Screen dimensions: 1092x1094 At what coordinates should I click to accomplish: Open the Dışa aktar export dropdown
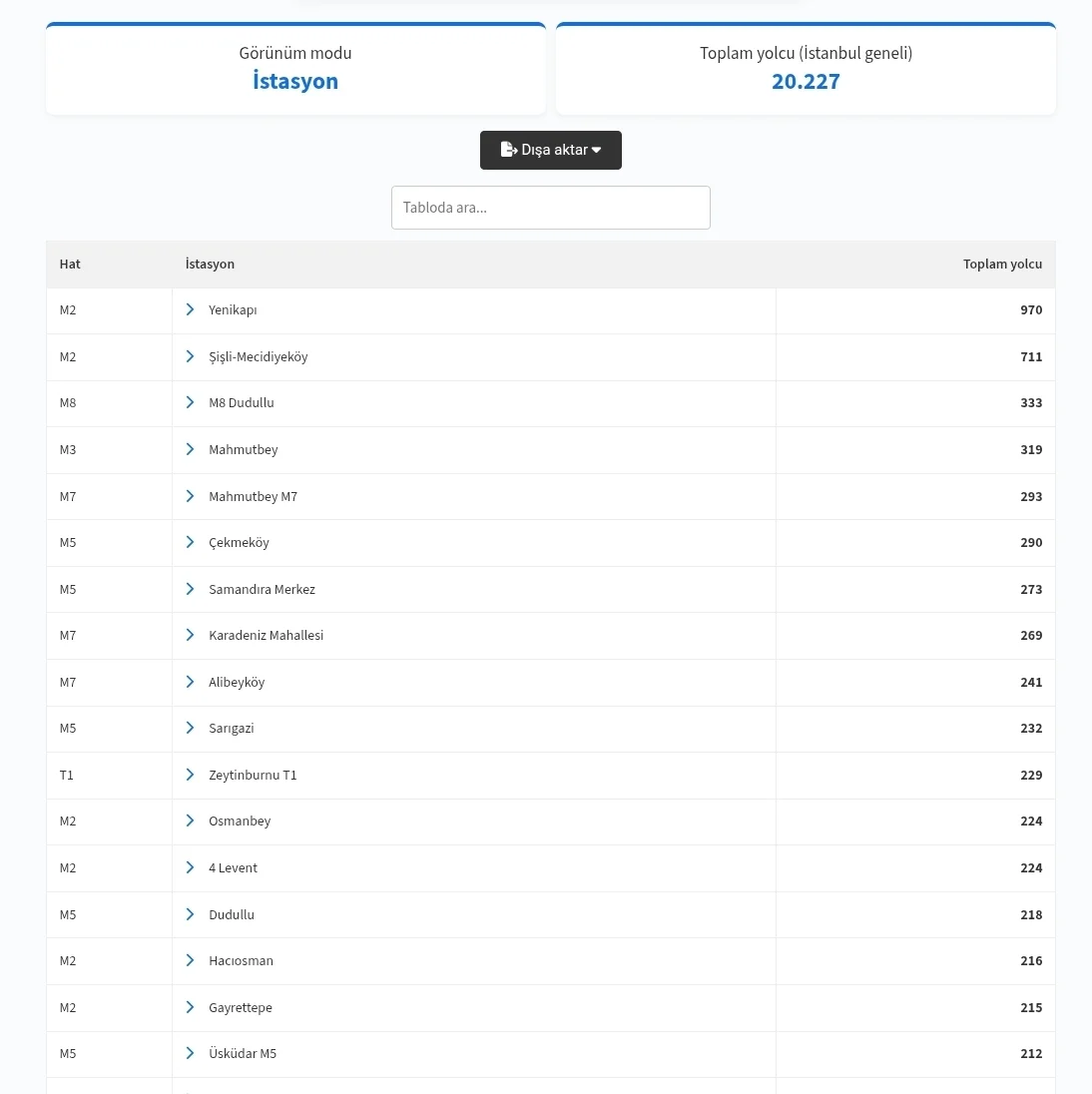(x=550, y=150)
